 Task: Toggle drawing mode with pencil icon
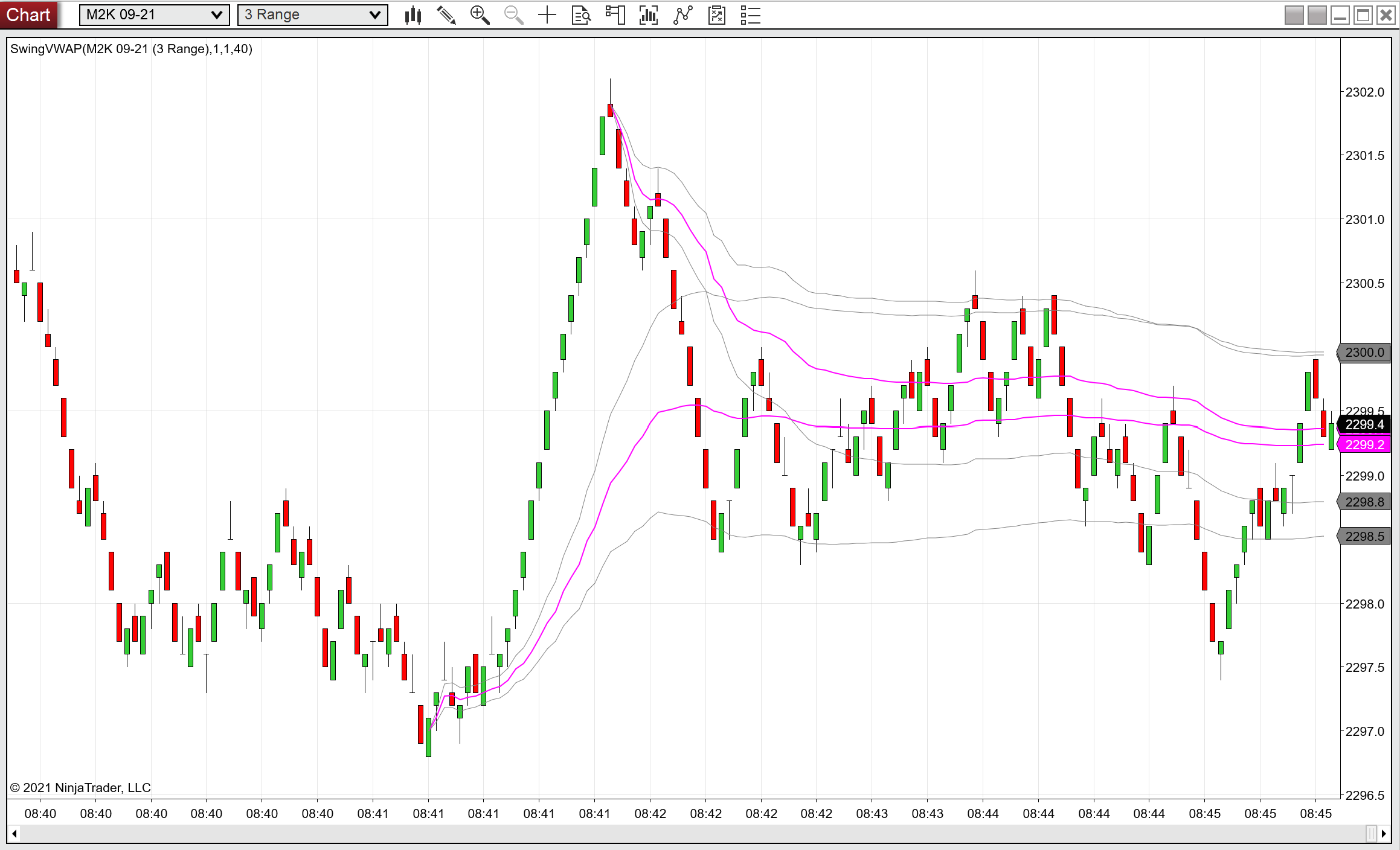point(447,14)
